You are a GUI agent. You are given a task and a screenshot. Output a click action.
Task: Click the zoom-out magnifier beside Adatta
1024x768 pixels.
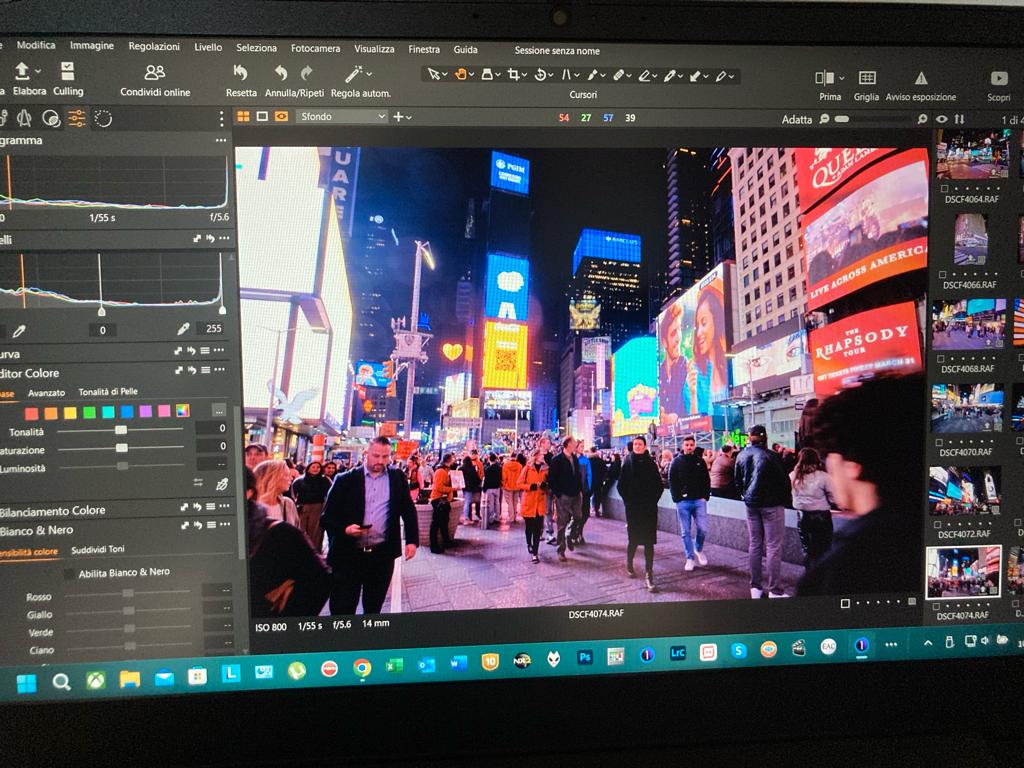pos(824,119)
